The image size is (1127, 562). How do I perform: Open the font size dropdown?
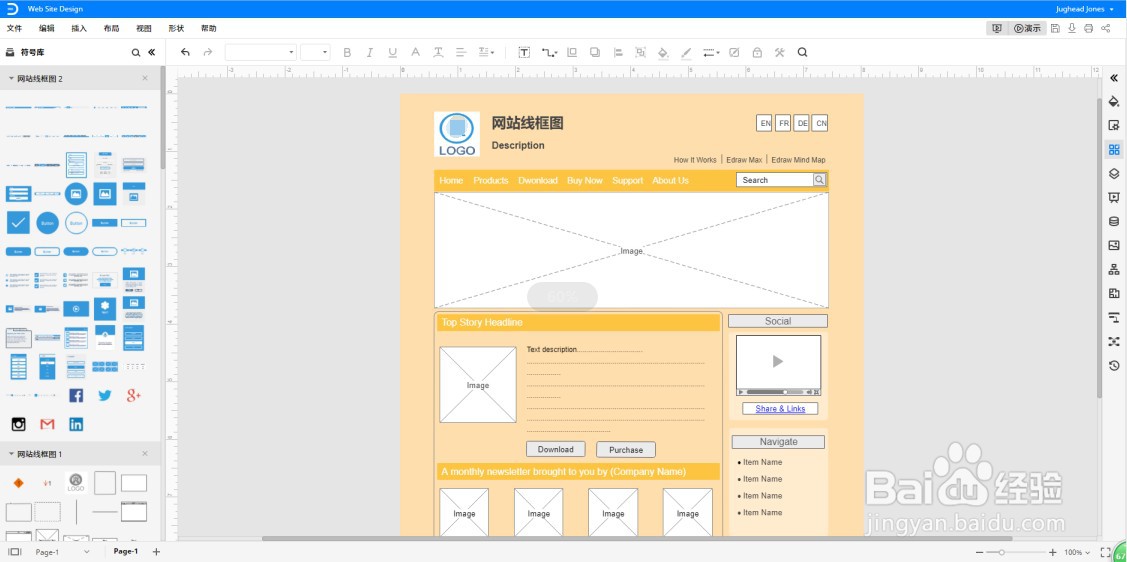(x=315, y=52)
